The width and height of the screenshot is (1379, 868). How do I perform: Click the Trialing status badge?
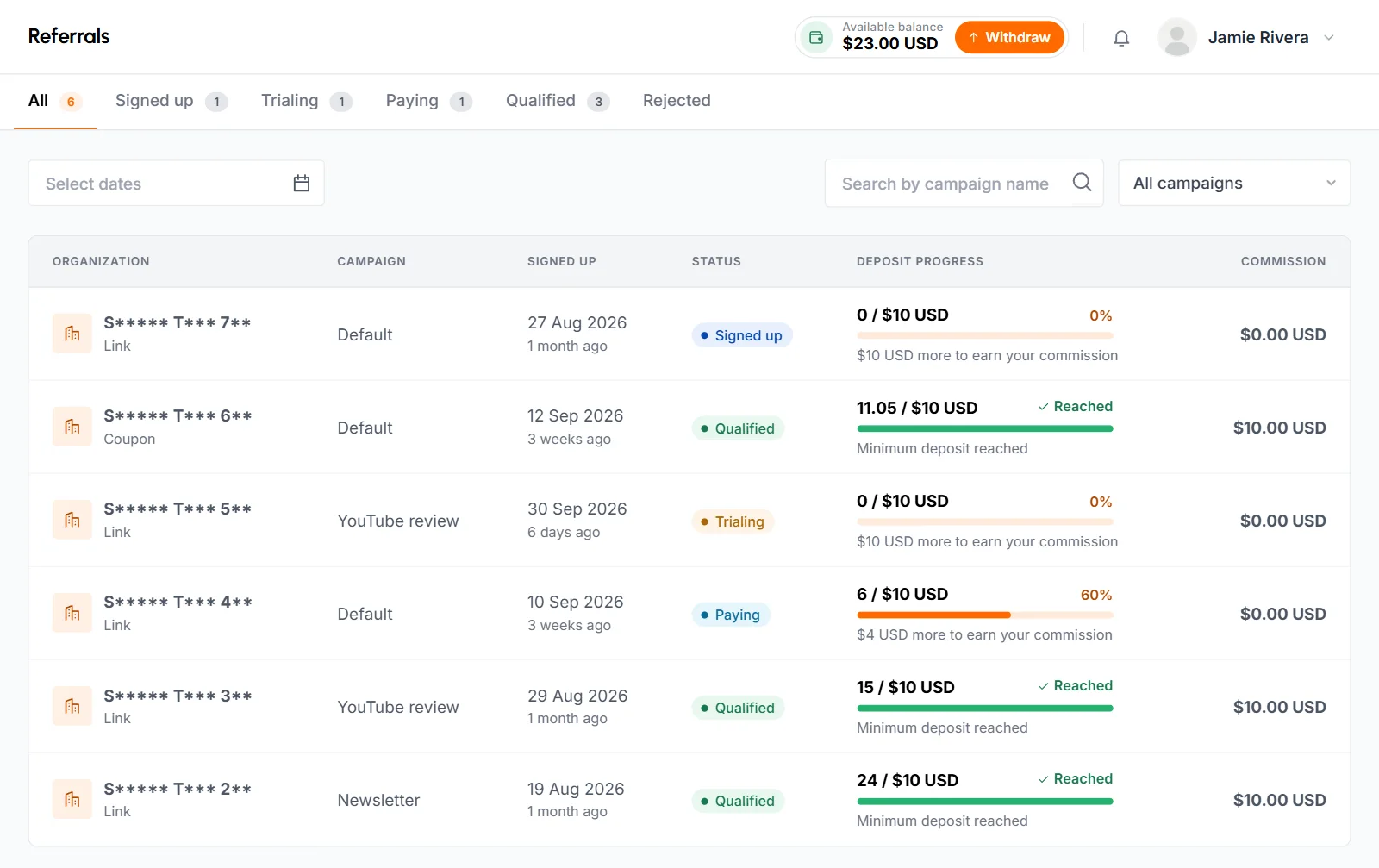pyautogui.click(x=733, y=521)
